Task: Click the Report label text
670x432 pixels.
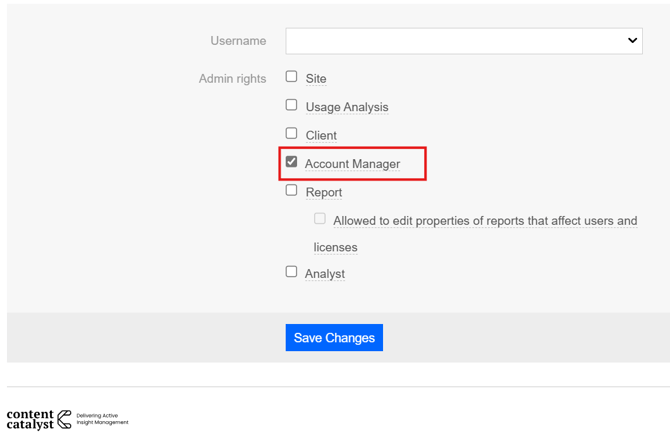Action: pyautogui.click(x=324, y=193)
